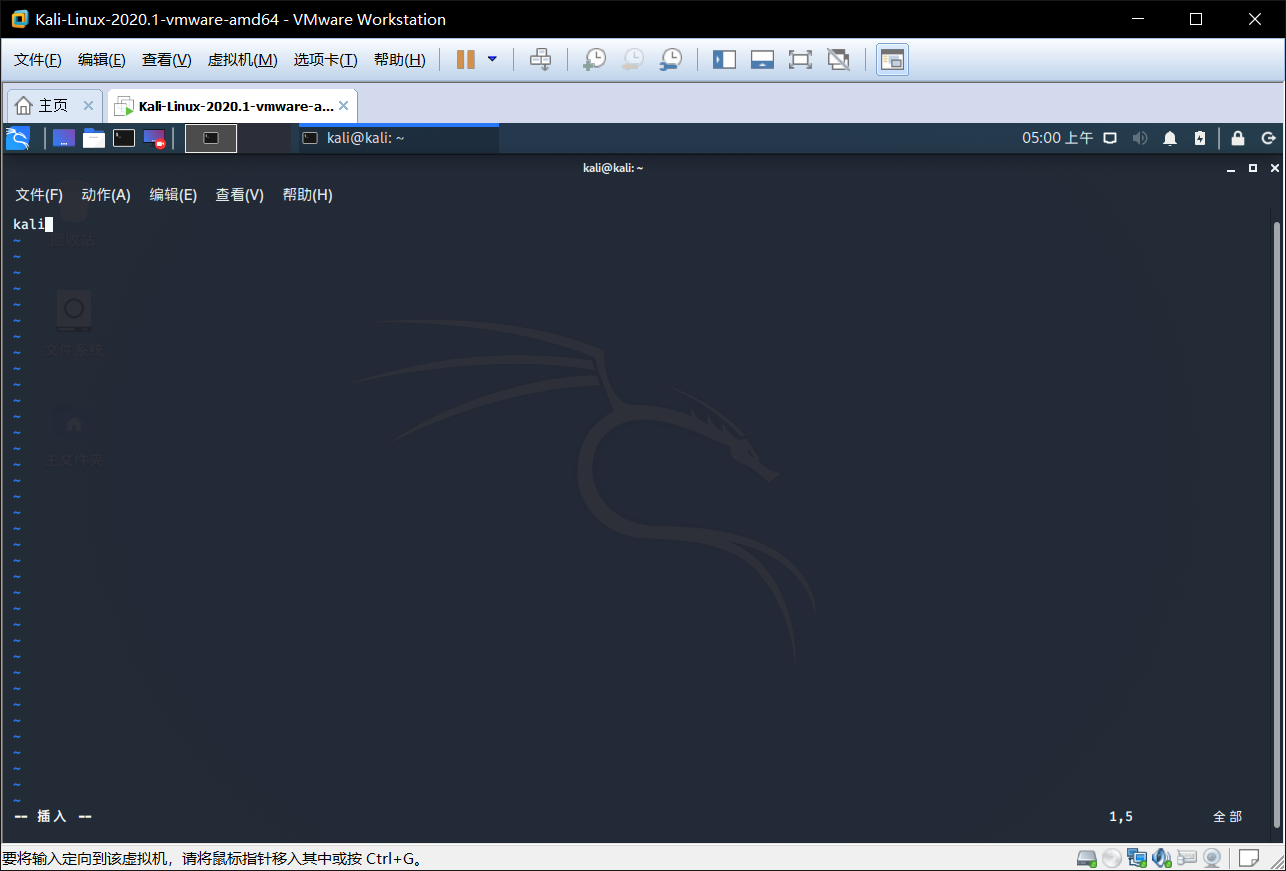Viewport: 1286px width, 871px height.
Task: Open the Kali applications menu
Action: [18, 138]
